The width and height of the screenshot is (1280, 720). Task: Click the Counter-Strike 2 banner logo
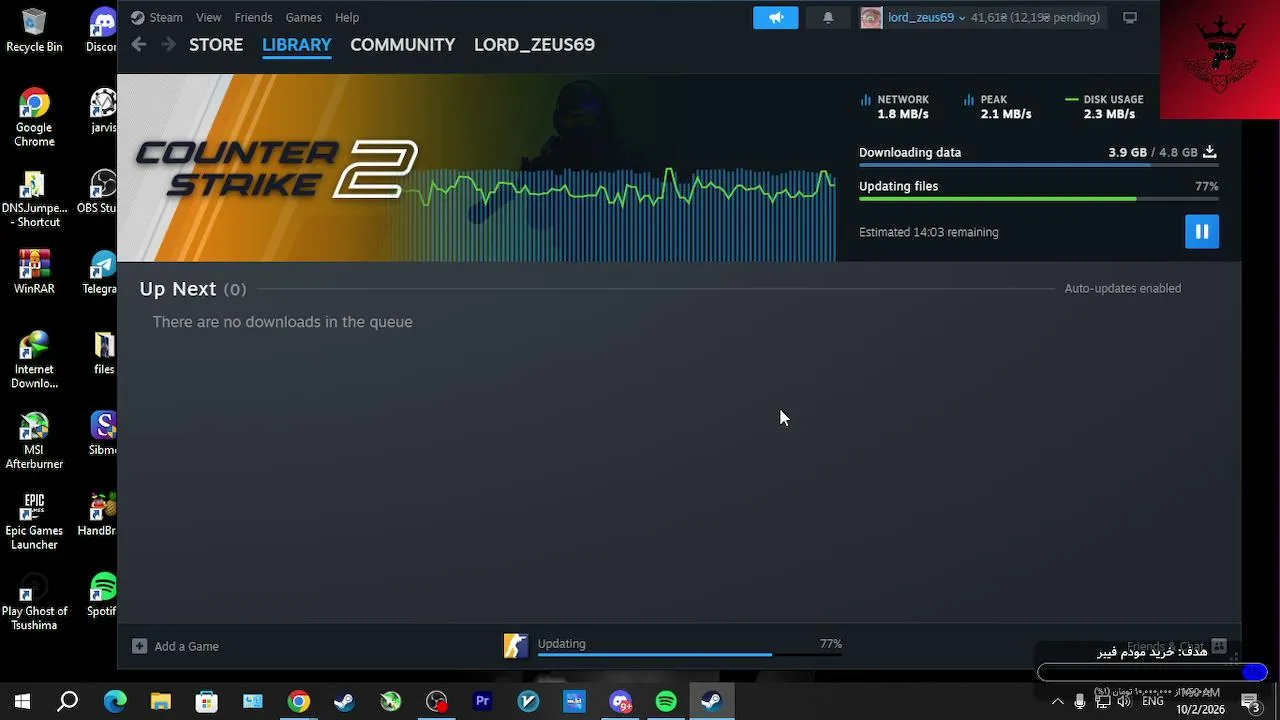[276, 168]
